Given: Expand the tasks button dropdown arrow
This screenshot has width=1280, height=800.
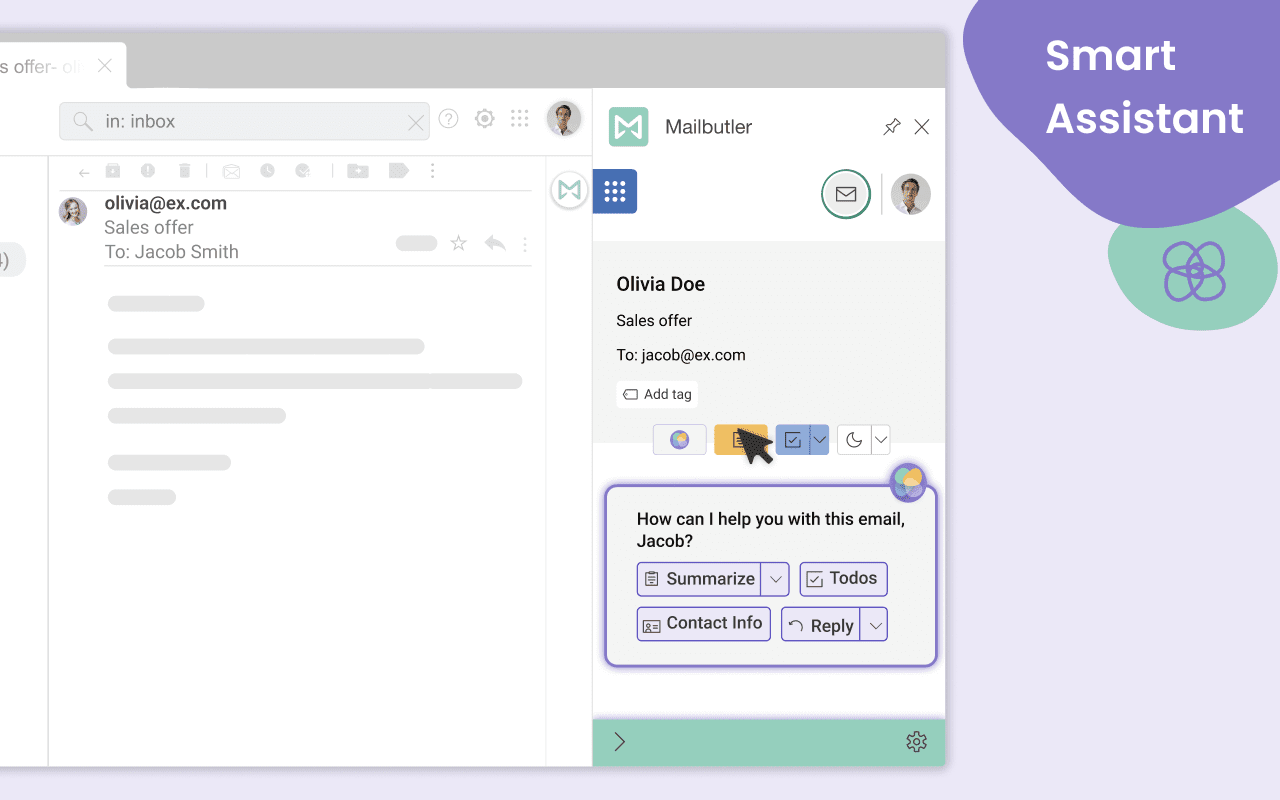Looking at the screenshot, I should point(820,440).
